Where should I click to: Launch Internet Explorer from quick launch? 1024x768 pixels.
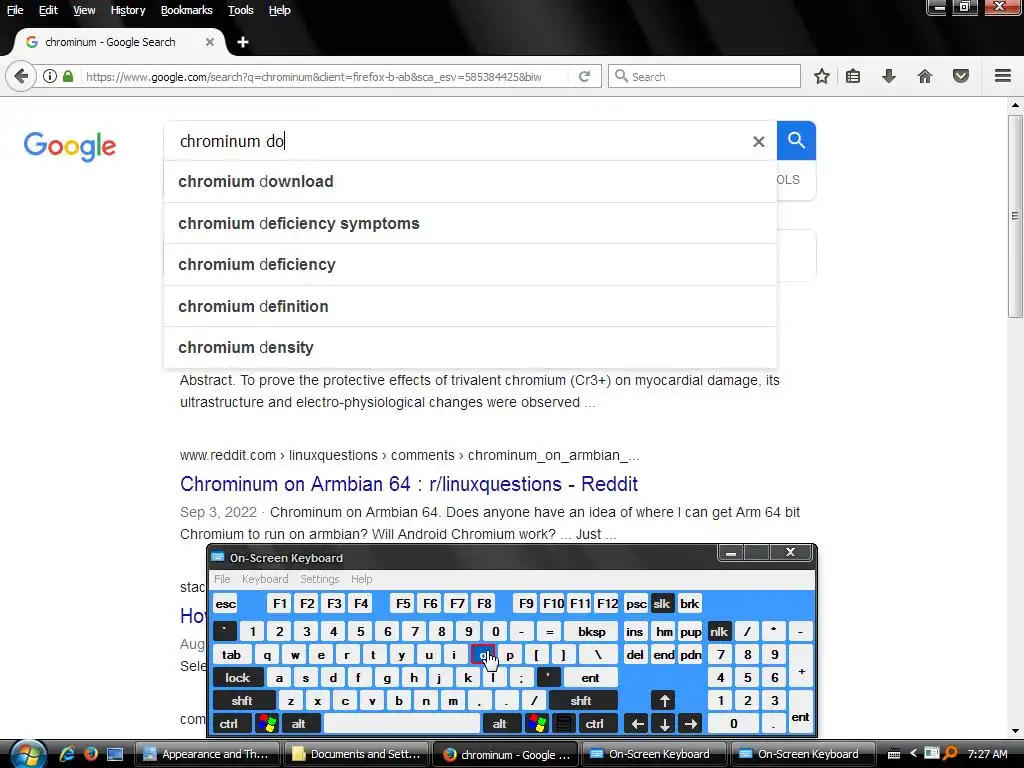point(67,754)
